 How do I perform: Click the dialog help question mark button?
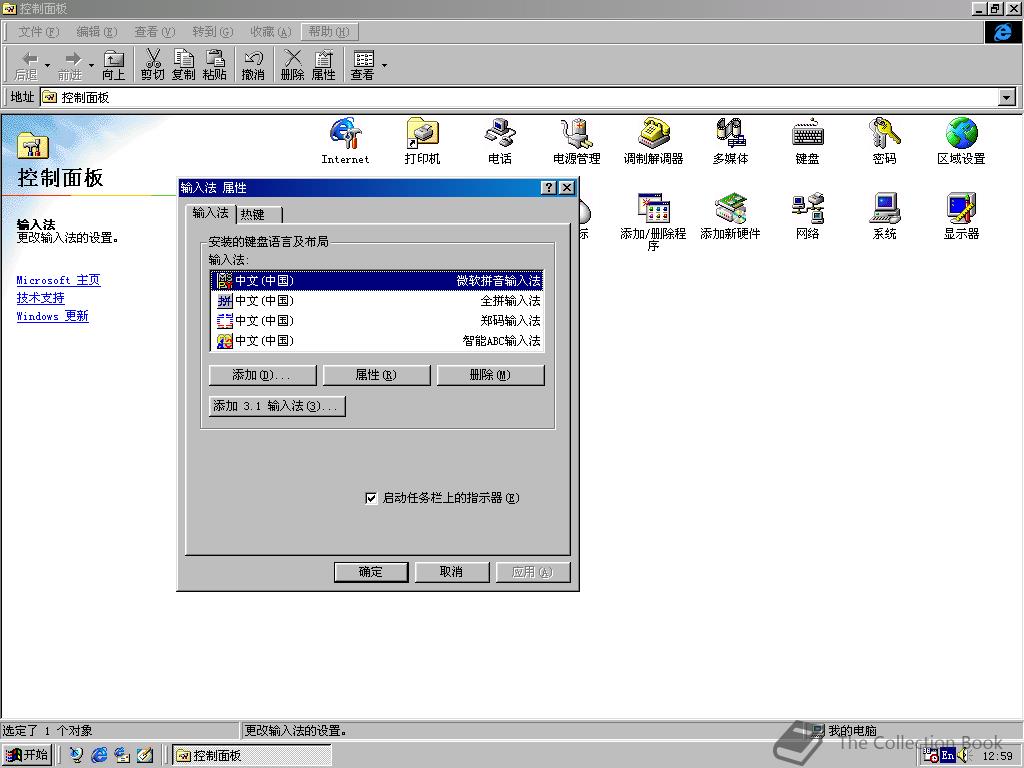coord(549,188)
